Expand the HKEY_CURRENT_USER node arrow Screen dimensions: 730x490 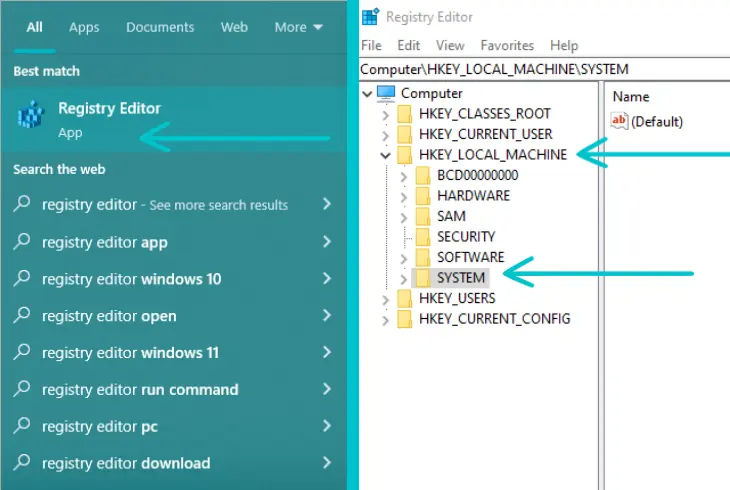click(x=385, y=135)
